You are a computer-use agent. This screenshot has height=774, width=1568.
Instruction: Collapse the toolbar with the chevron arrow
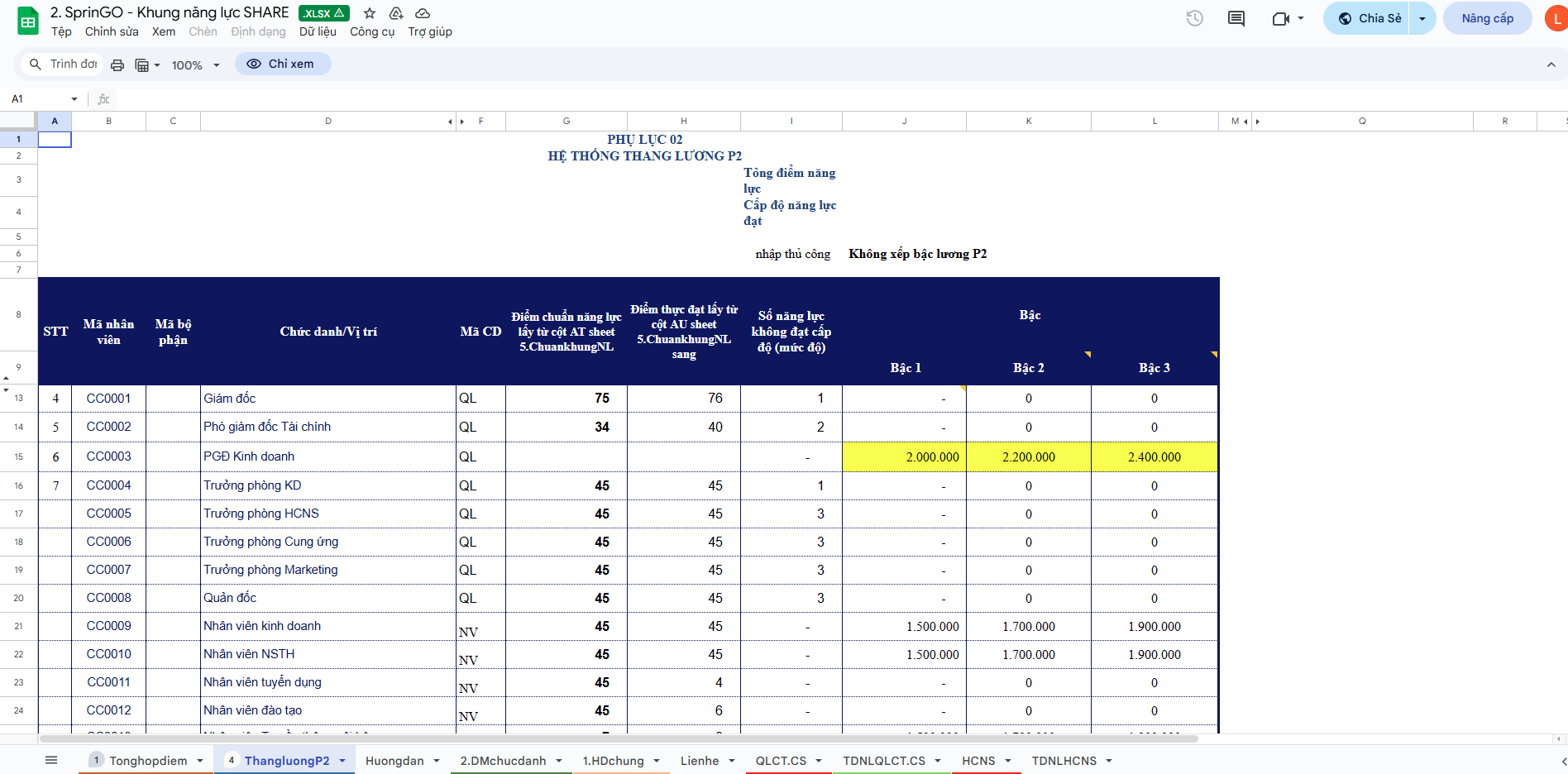point(1551,64)
